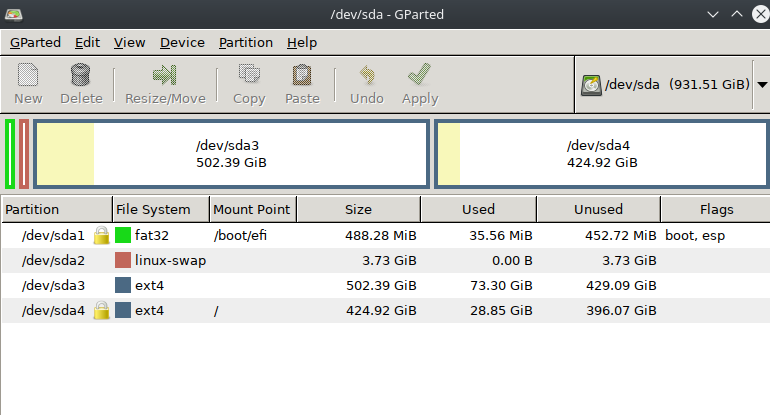The height and width of the screenshot is (415, 770).
Task: Open the Device menu
Action: tap(182, 42)
